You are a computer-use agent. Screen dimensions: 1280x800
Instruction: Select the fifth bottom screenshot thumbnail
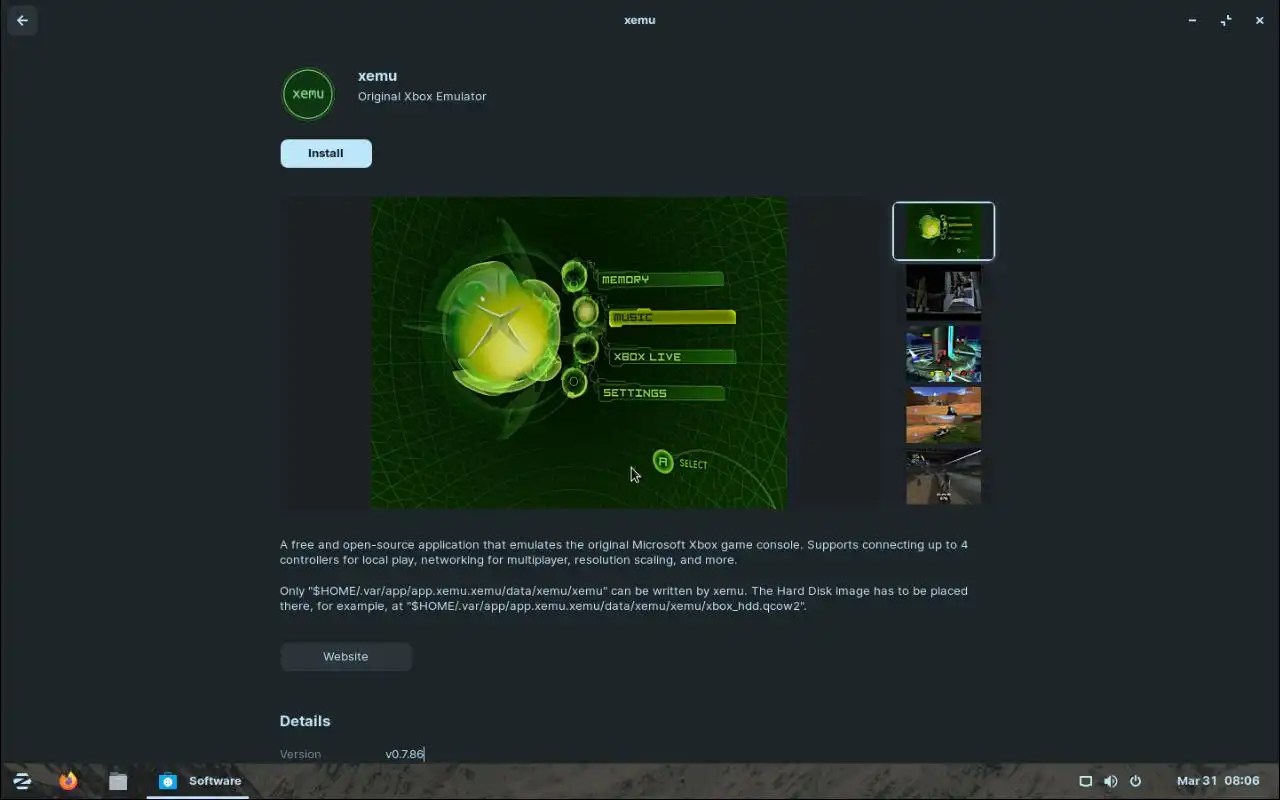coord(944,477)
